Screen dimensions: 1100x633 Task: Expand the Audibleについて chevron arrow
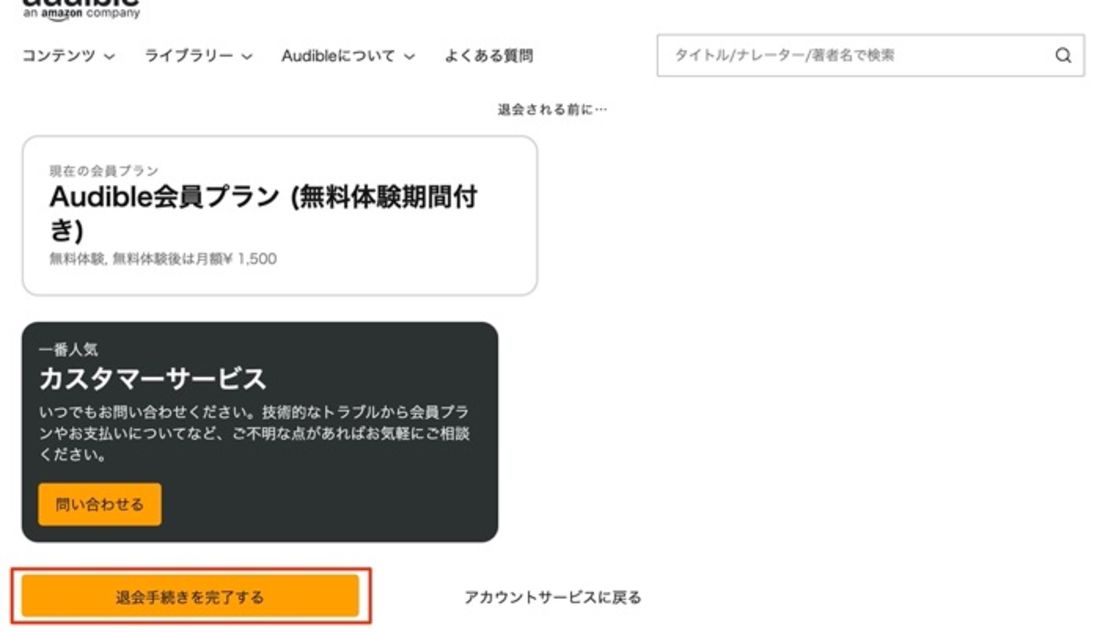410,56
